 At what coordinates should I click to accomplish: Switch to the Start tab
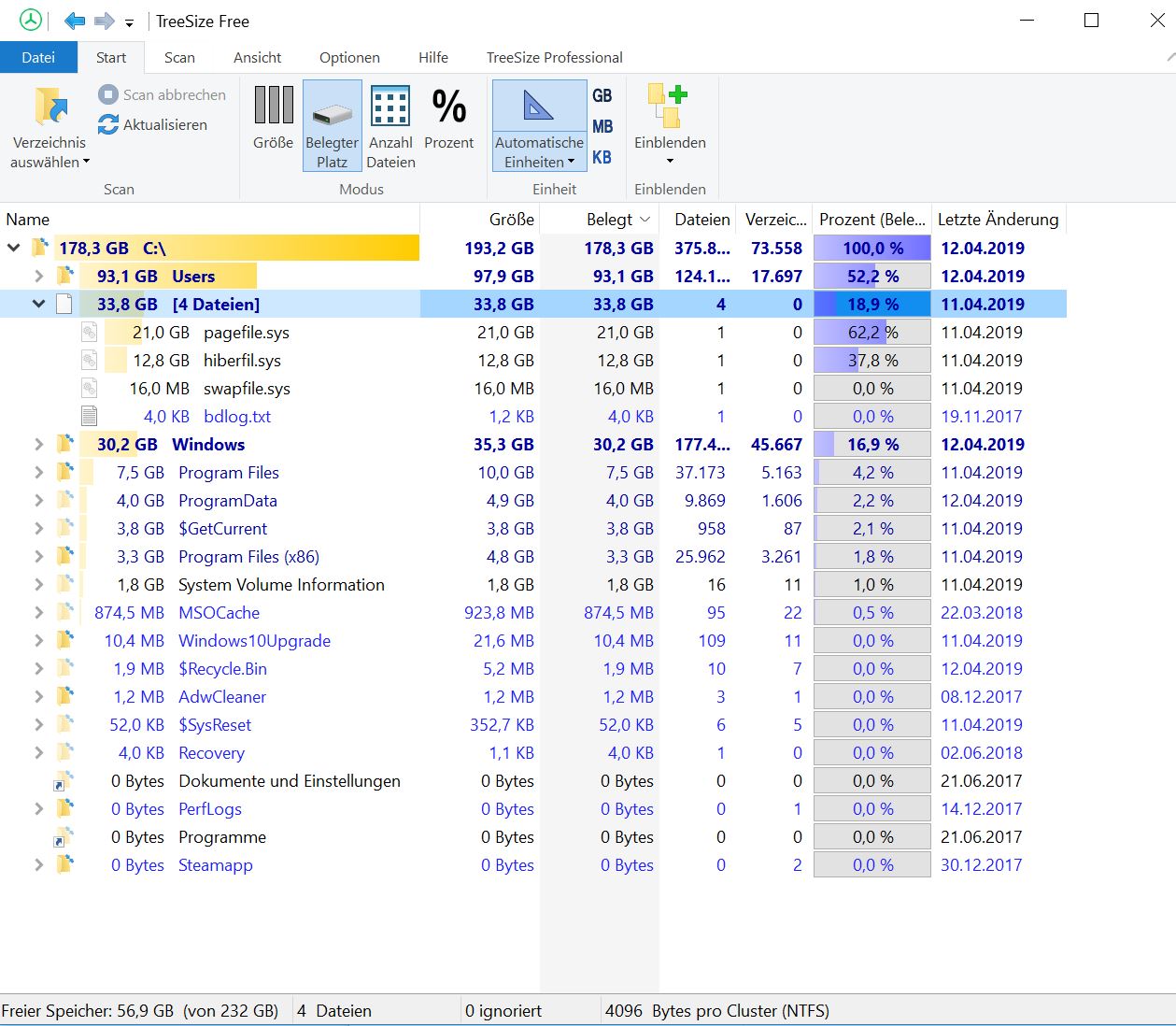111,57
